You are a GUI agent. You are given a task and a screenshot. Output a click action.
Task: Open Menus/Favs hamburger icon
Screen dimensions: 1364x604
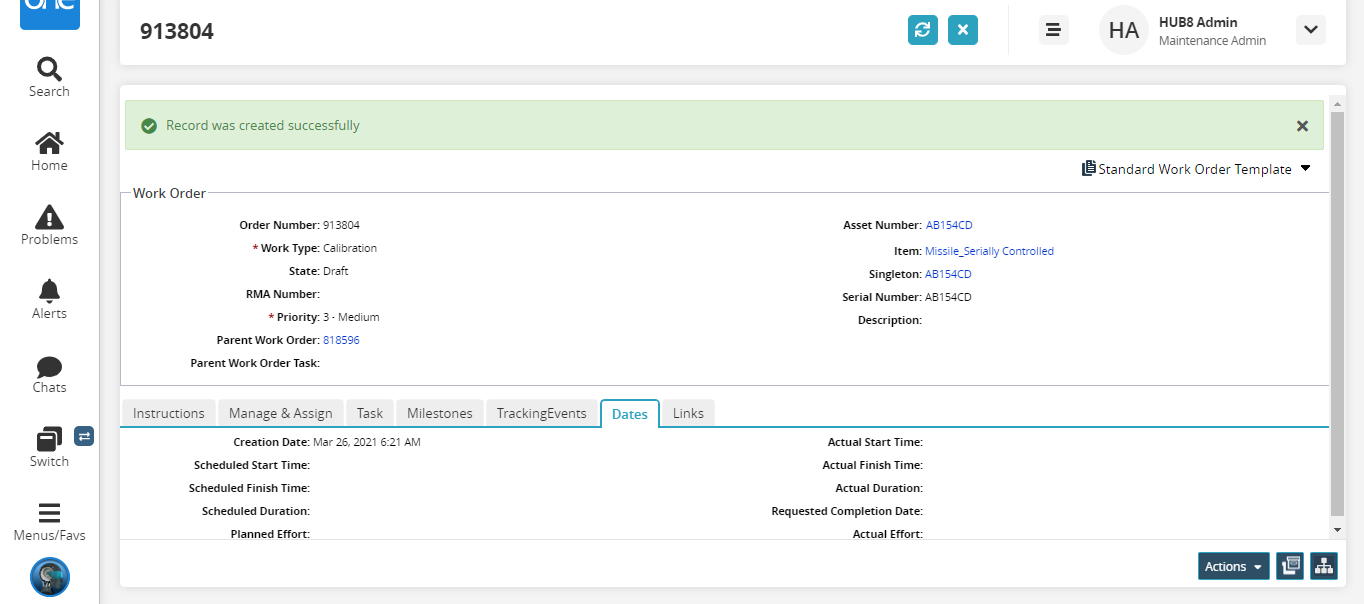(x=49, y=521)
